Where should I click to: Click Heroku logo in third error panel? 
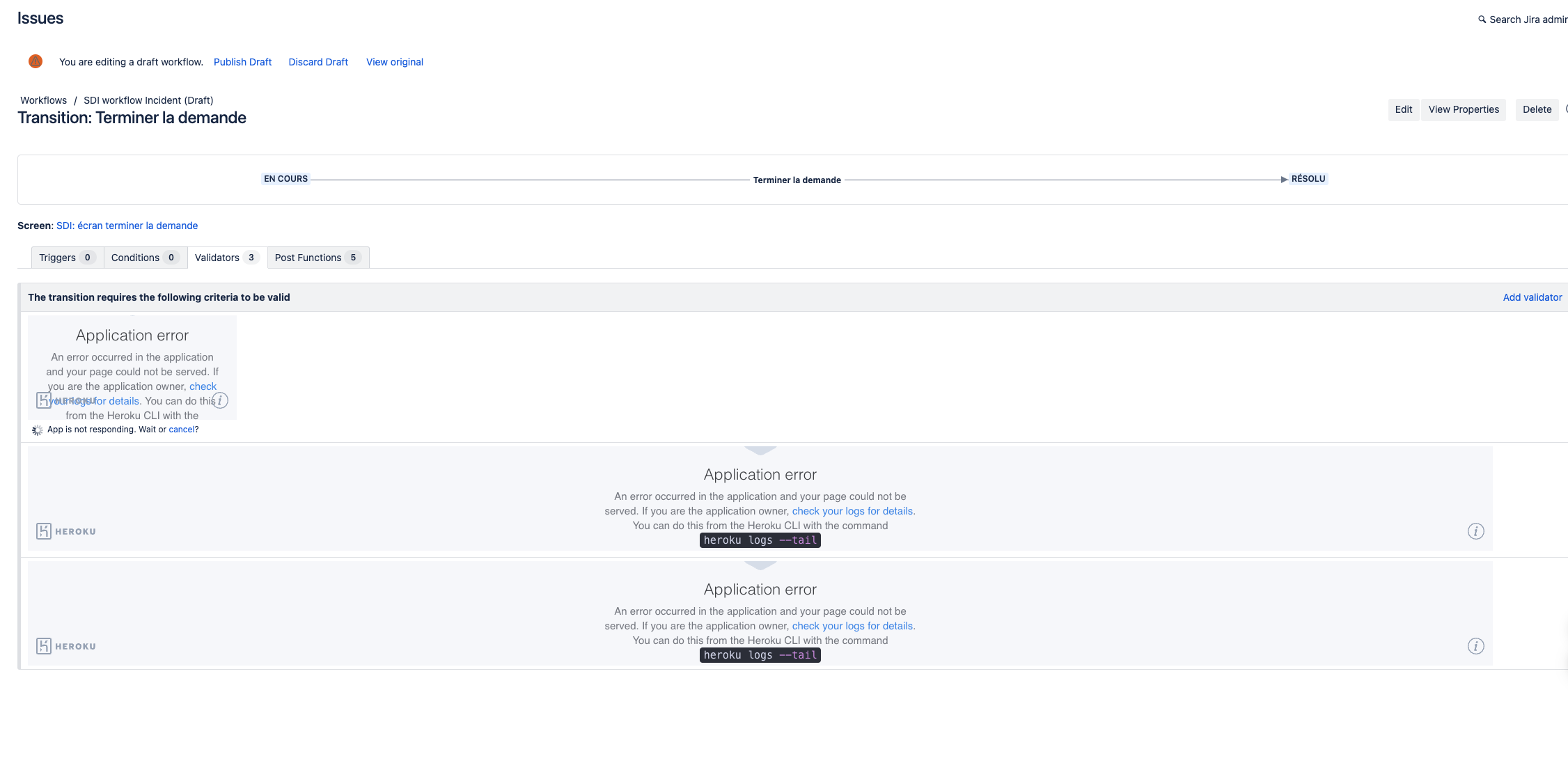[66, 646]
